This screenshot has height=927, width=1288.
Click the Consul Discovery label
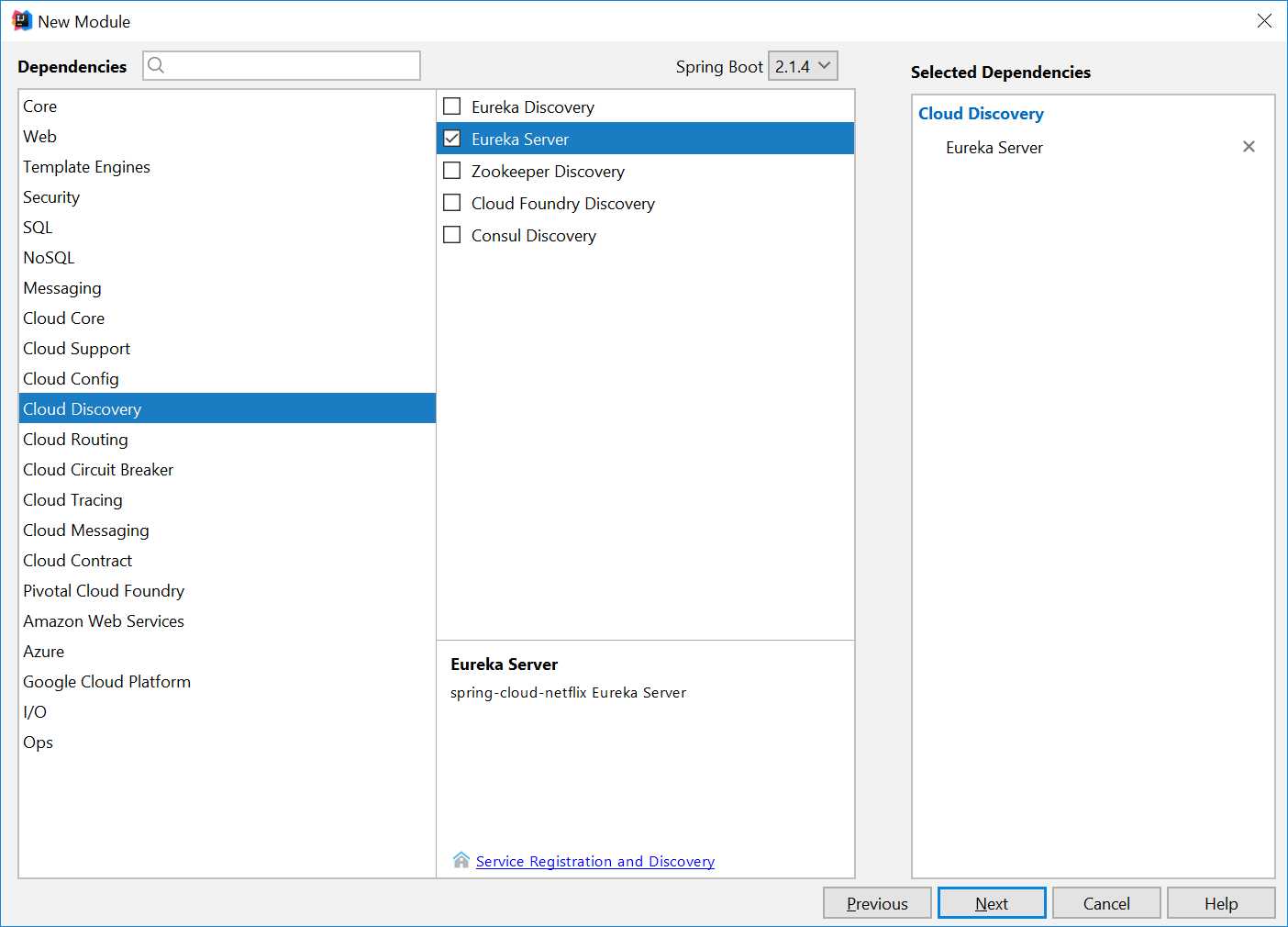[534, 236]
